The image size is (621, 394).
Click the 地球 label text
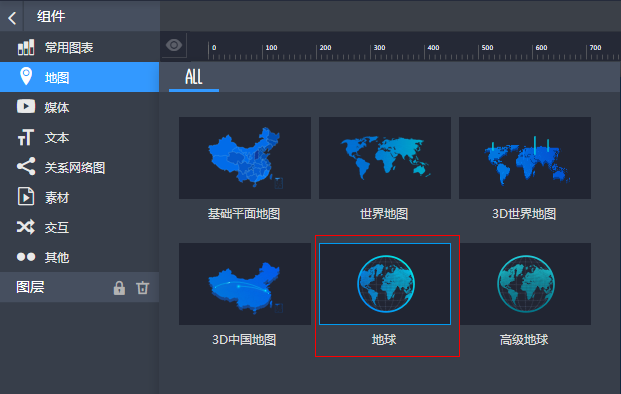click(x=384, y=340)
